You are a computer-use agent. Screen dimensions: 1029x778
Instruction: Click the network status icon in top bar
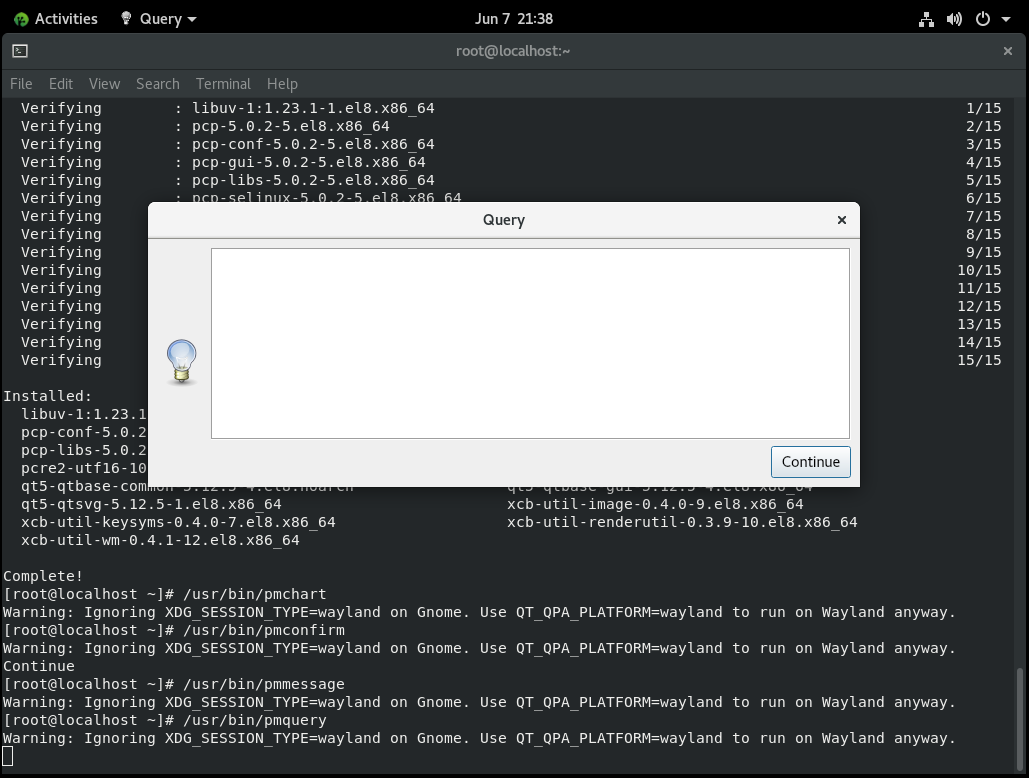tap(926, 19)
